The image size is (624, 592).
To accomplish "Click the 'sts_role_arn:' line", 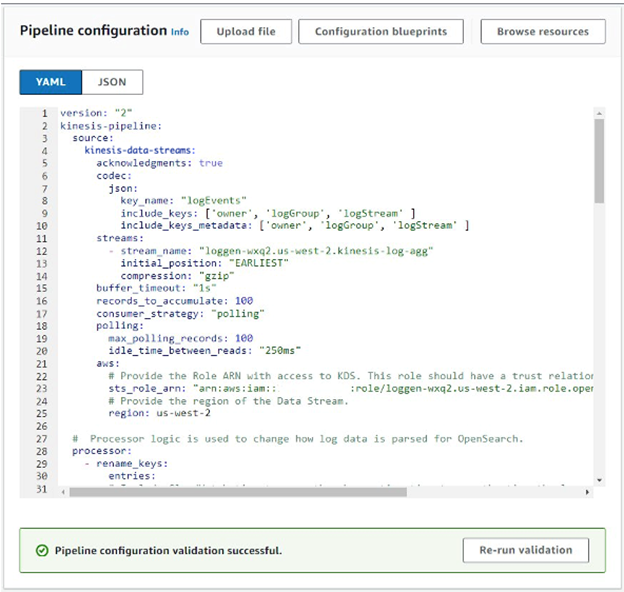I will pyautogui.click(x=351, y=388).
